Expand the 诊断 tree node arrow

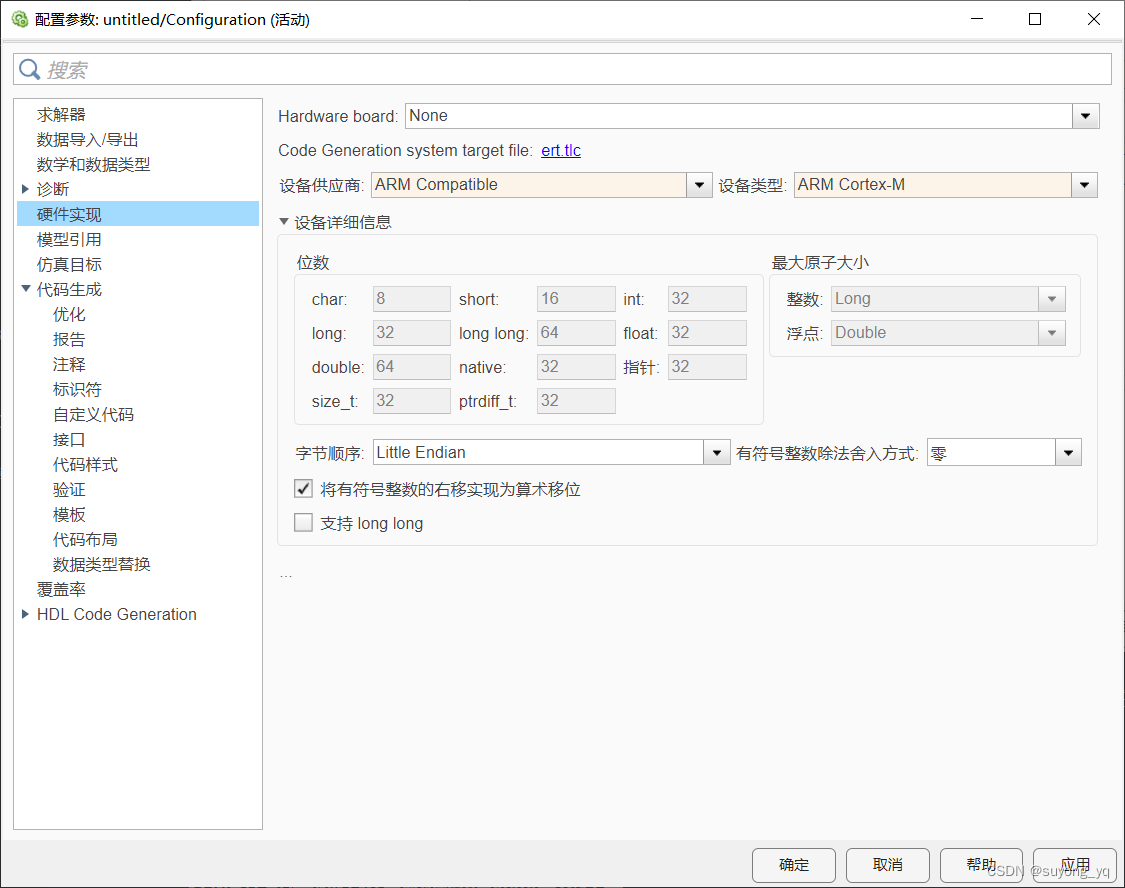25,189
